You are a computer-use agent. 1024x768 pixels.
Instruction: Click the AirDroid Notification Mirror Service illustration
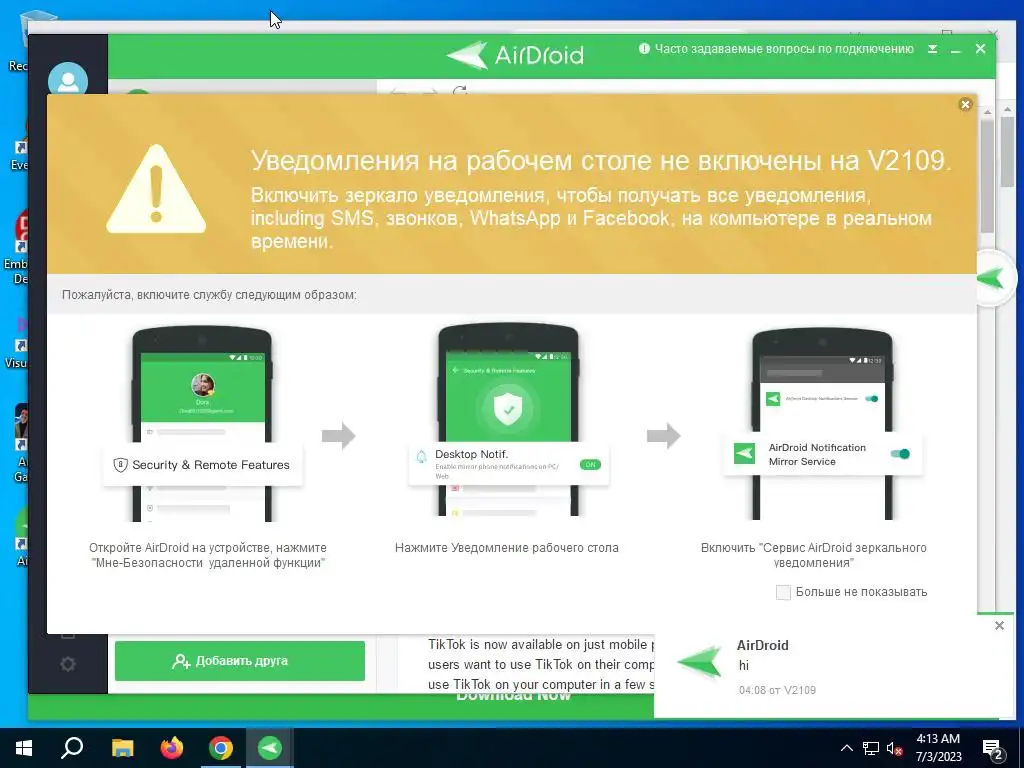[x=822, y=424]
